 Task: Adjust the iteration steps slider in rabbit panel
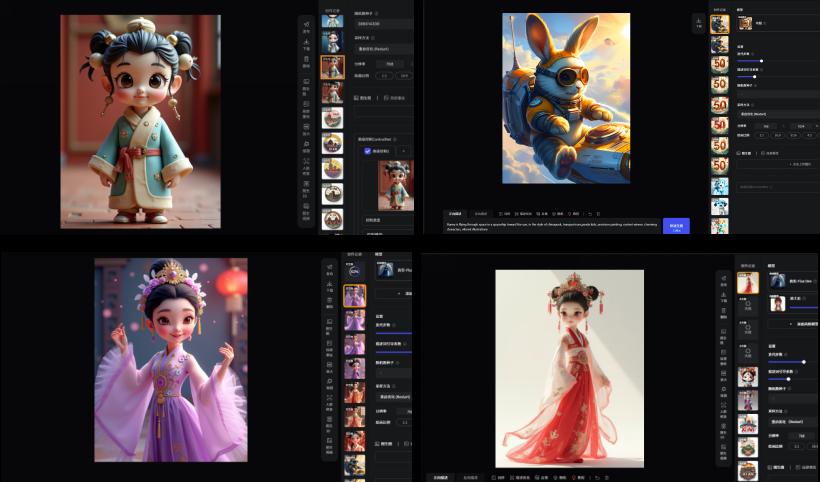760,61
